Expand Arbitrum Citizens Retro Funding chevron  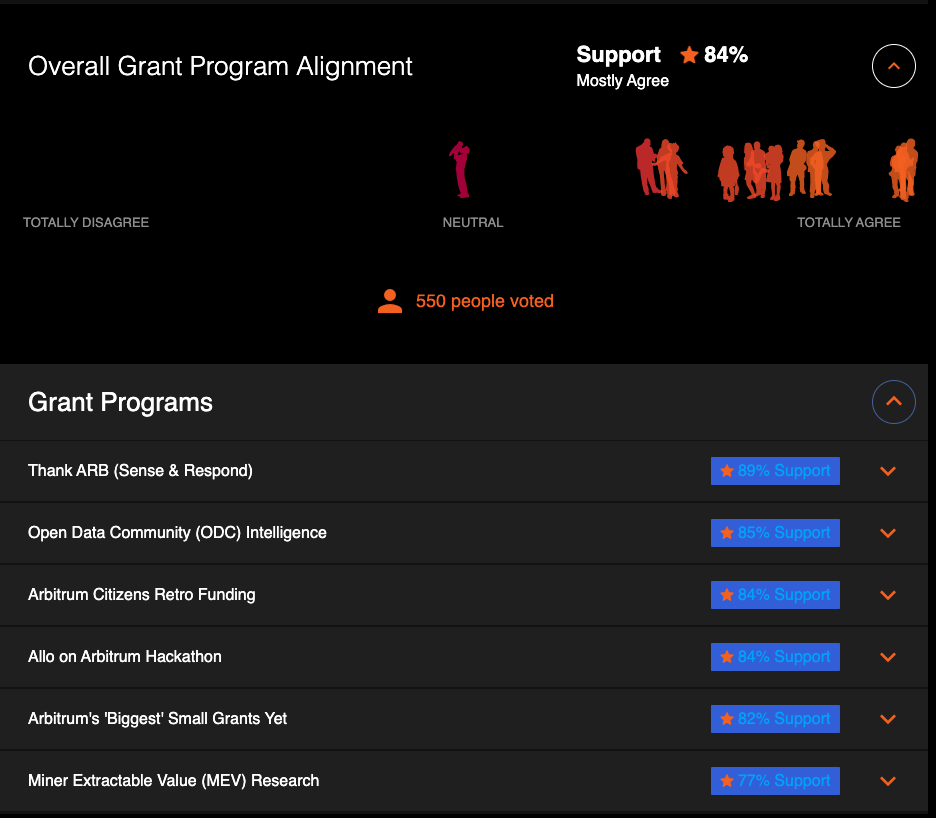(x=888, y=595)
